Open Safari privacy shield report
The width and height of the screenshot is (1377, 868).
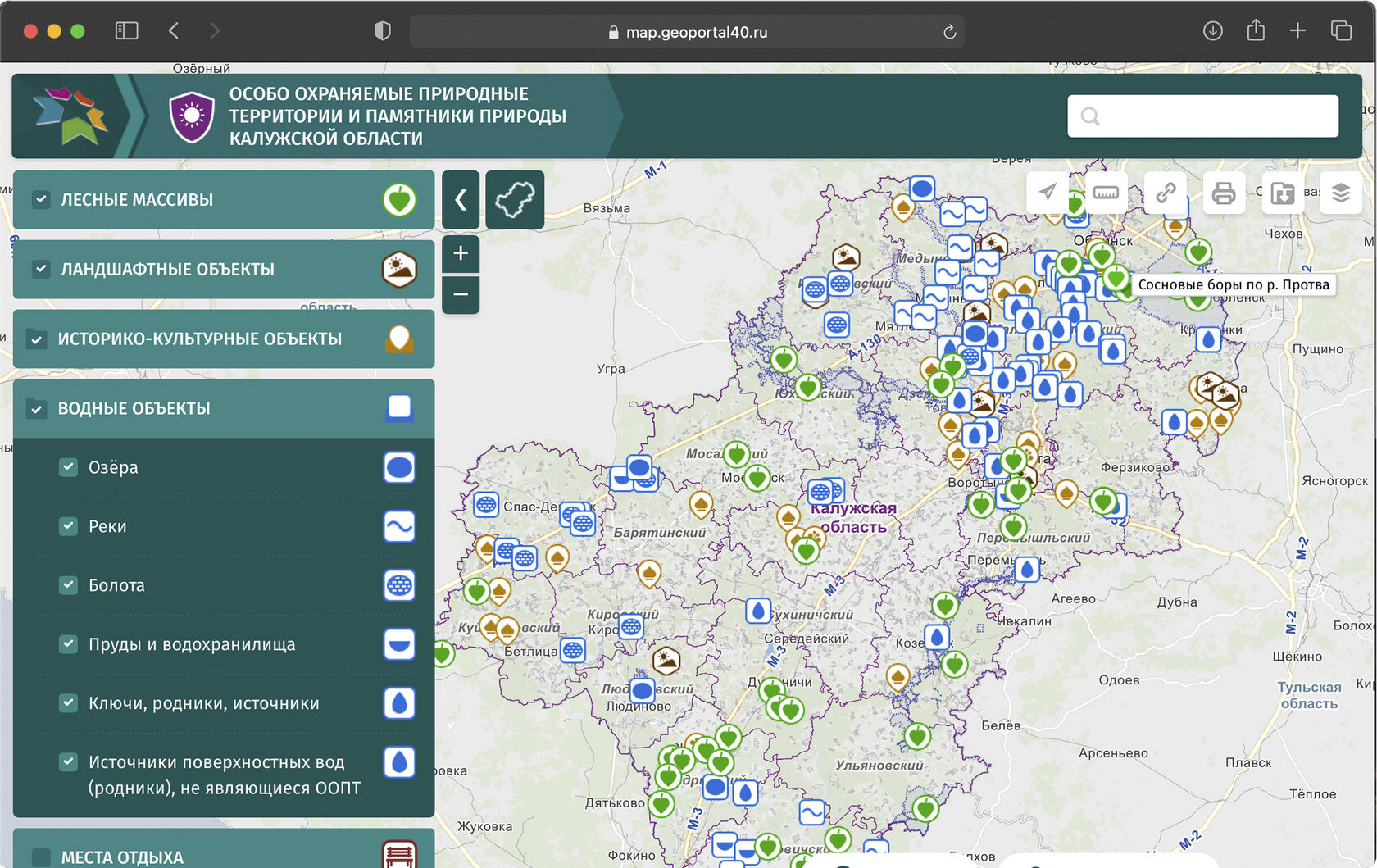[382, 31]
